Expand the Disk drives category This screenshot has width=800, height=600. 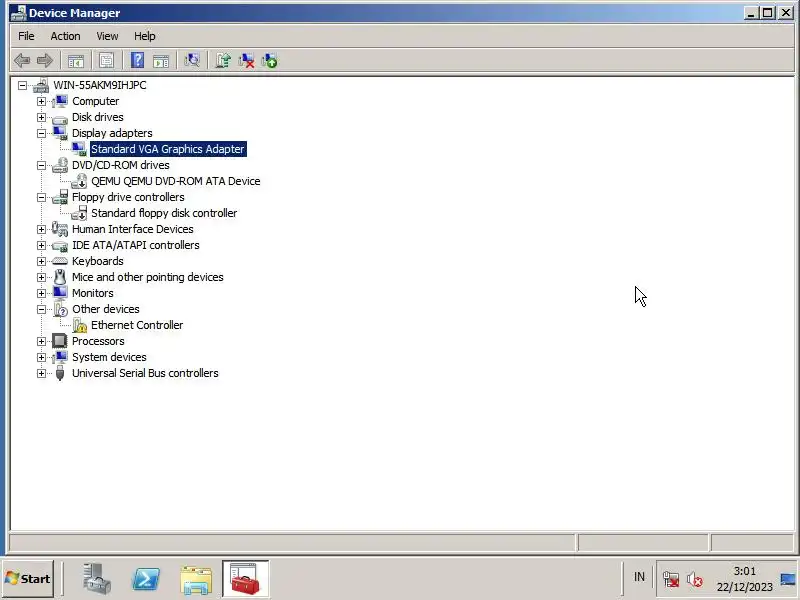tap(41, 117)
